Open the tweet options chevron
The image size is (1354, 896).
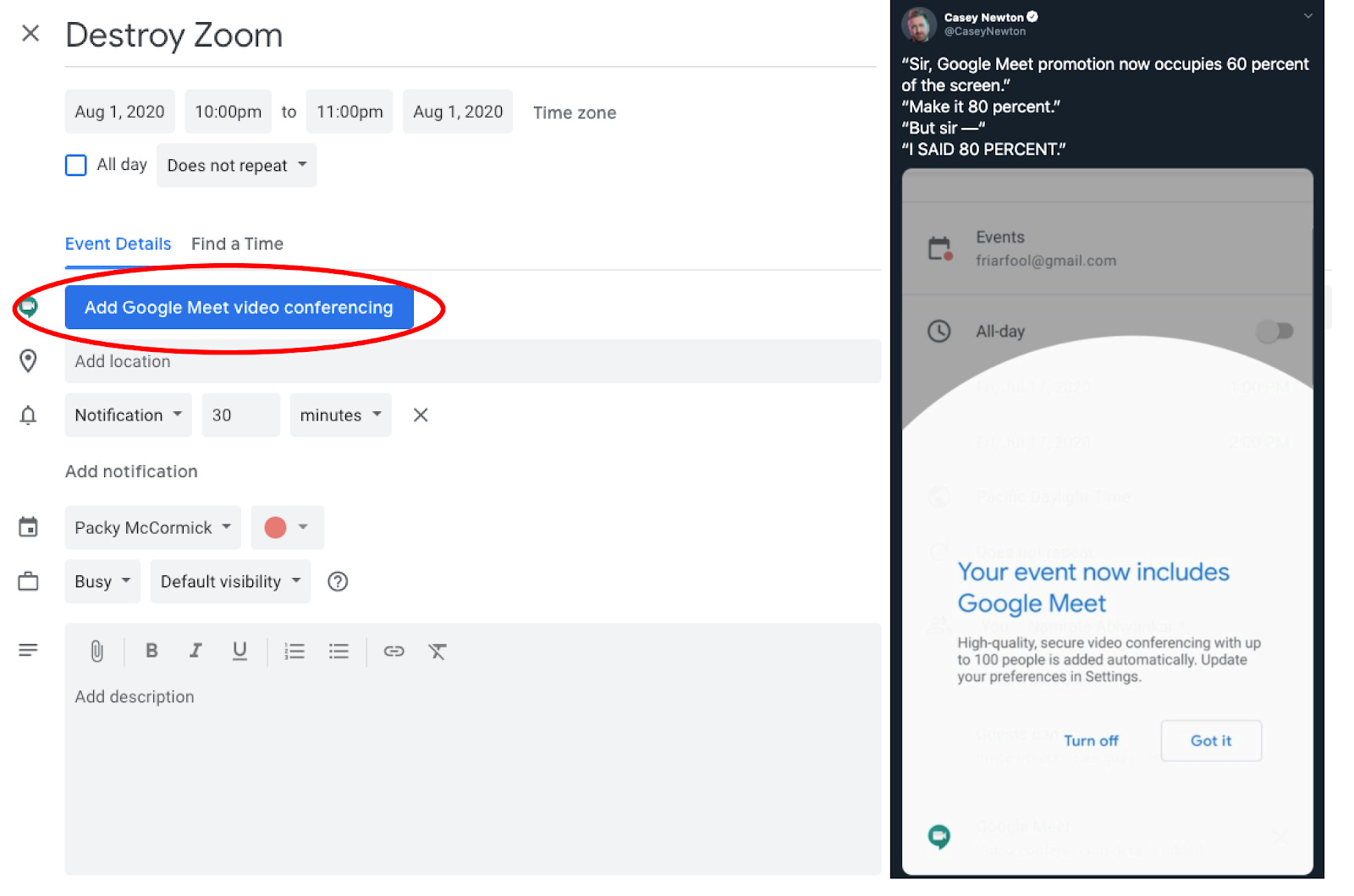coord(1307,15)
